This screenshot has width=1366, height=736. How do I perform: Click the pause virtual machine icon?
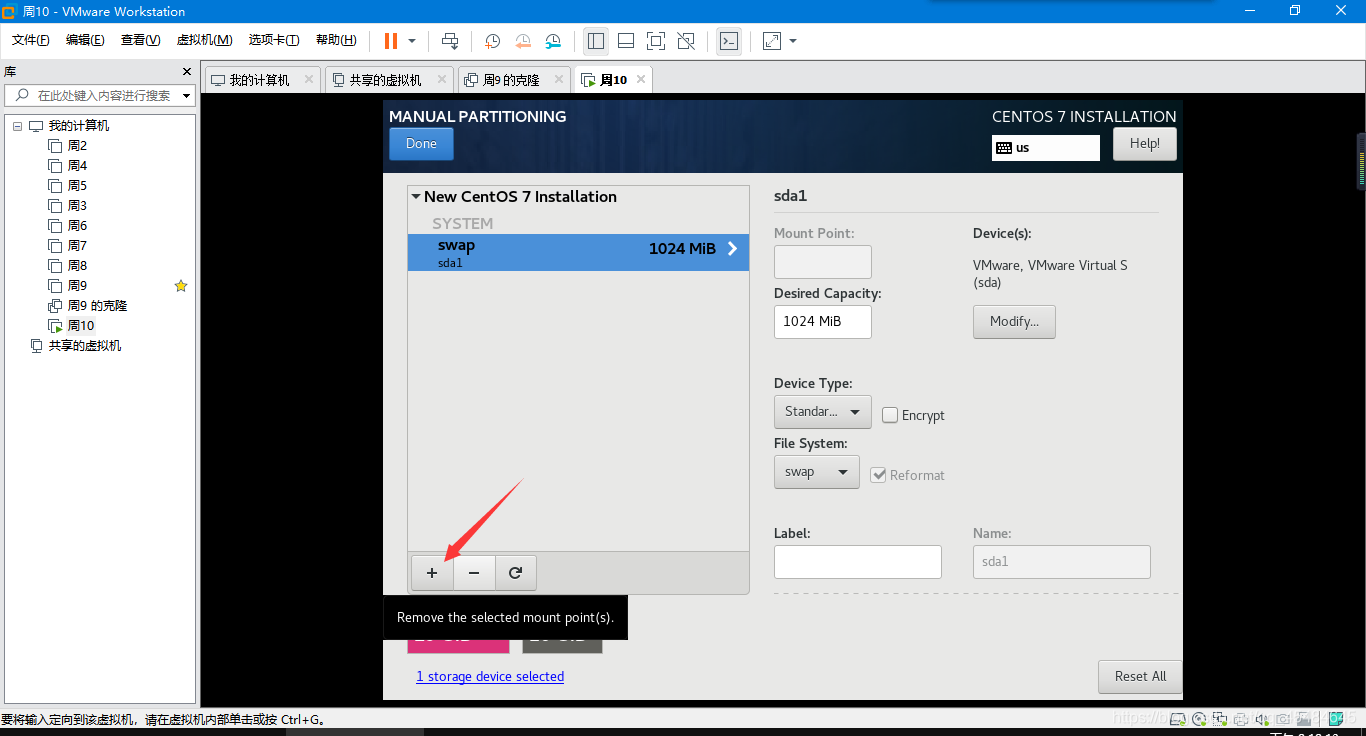(x=391, y=41)
